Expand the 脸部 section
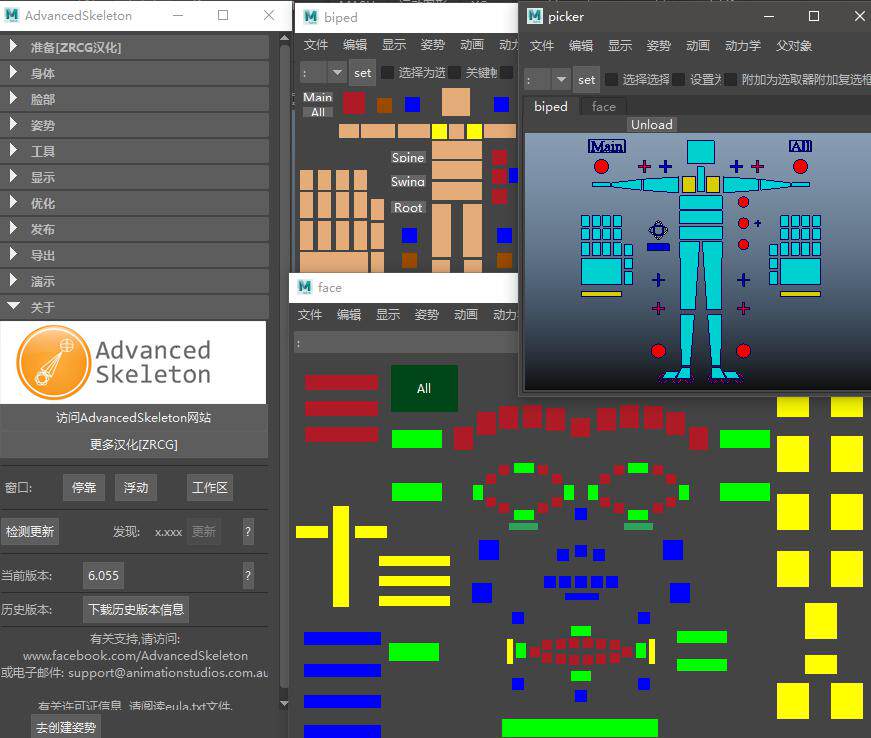Viewport: 871px width, 738px height. click(134, 99)
